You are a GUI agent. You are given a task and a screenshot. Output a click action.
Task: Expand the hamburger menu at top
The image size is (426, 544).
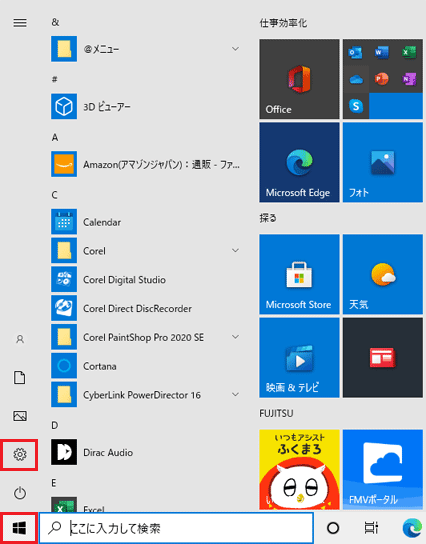point(20,23)
